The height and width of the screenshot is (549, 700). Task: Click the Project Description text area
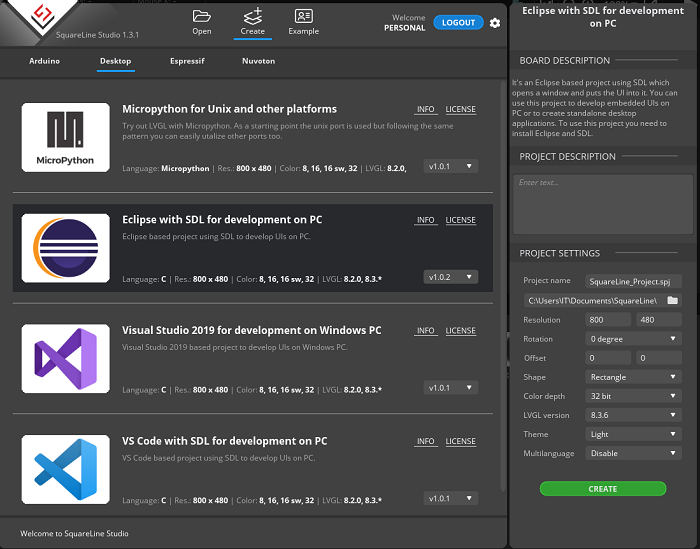(x=603, y=204)
